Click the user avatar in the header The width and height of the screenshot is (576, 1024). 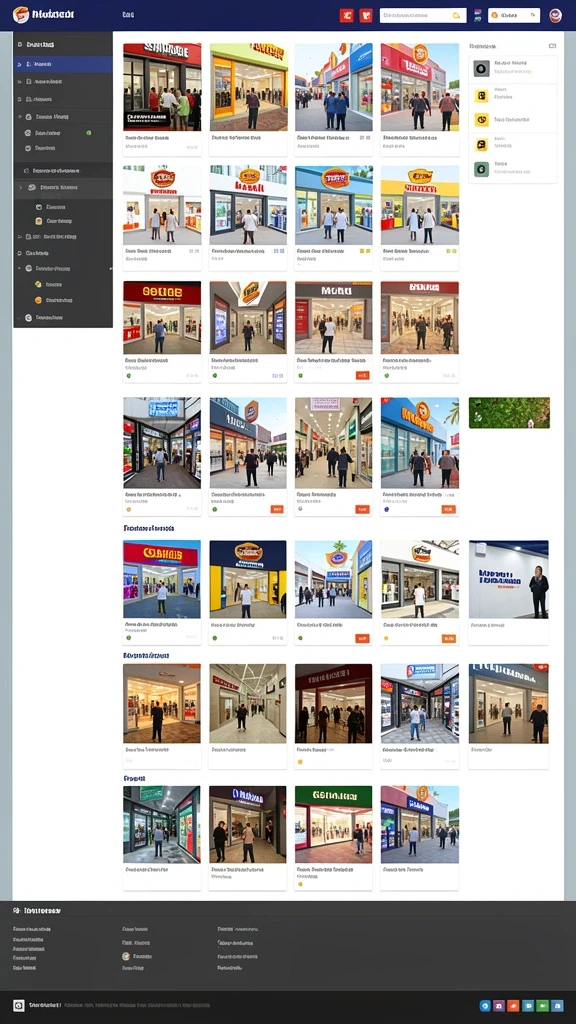tap(556, 15)
